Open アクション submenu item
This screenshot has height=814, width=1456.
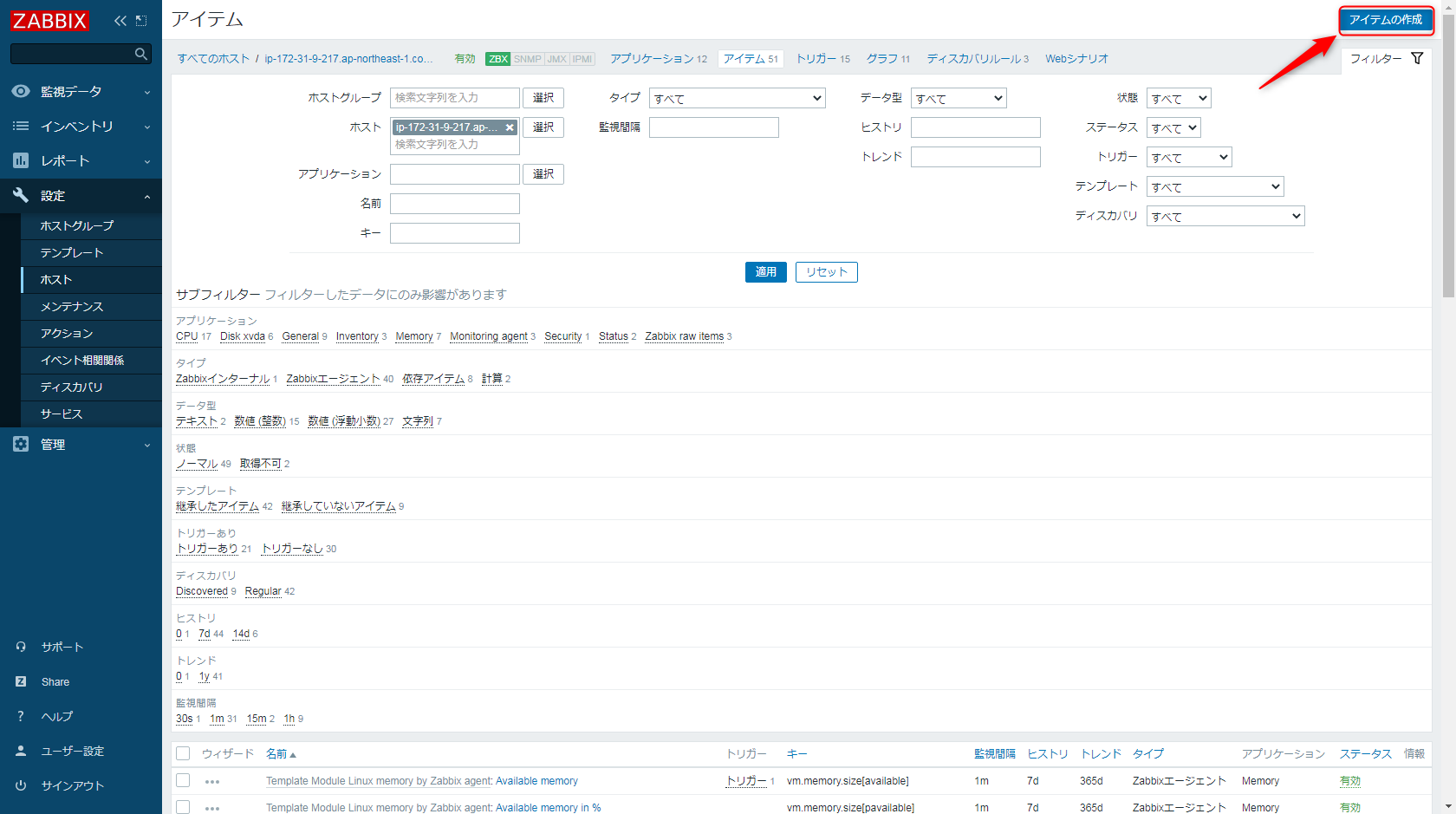click(91, 333)
